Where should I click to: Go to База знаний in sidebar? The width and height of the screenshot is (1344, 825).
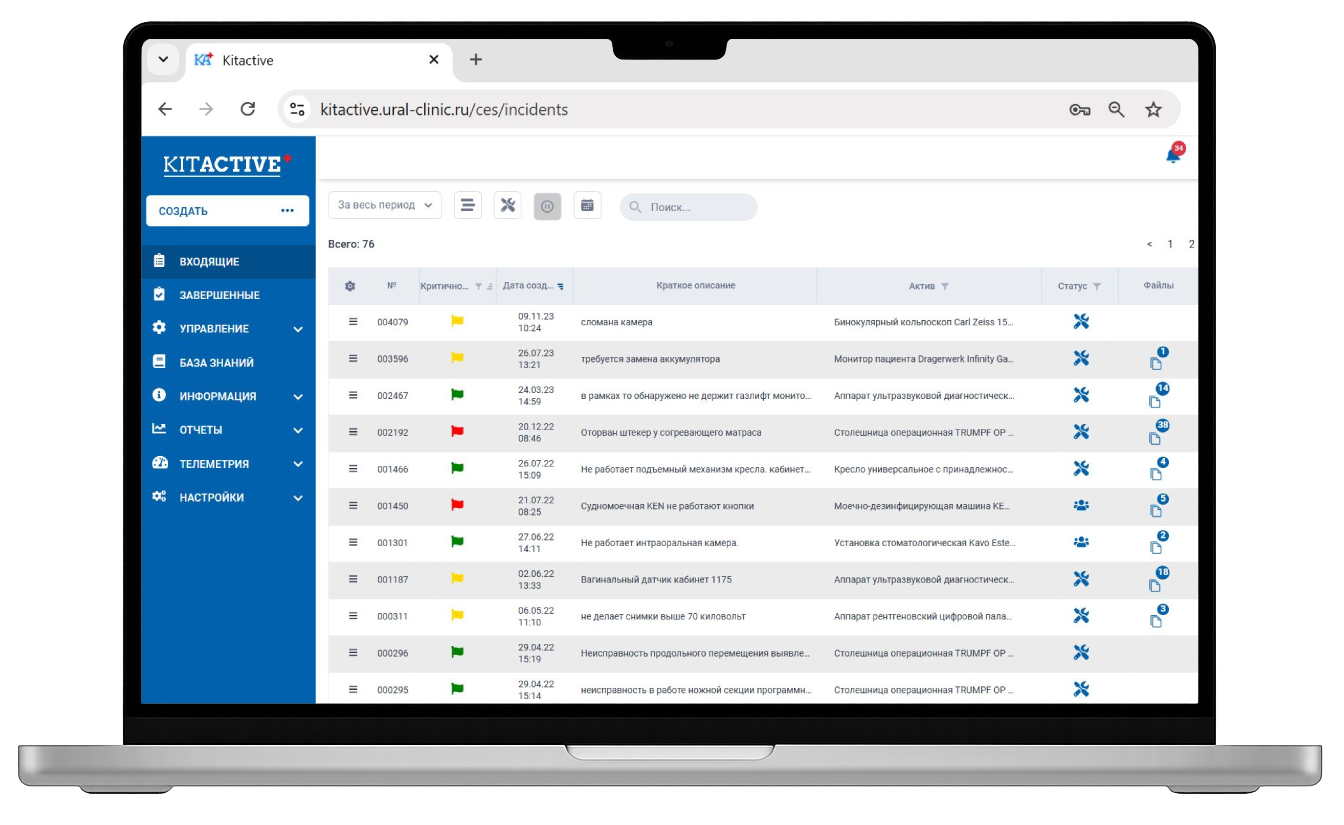(216, 363)
